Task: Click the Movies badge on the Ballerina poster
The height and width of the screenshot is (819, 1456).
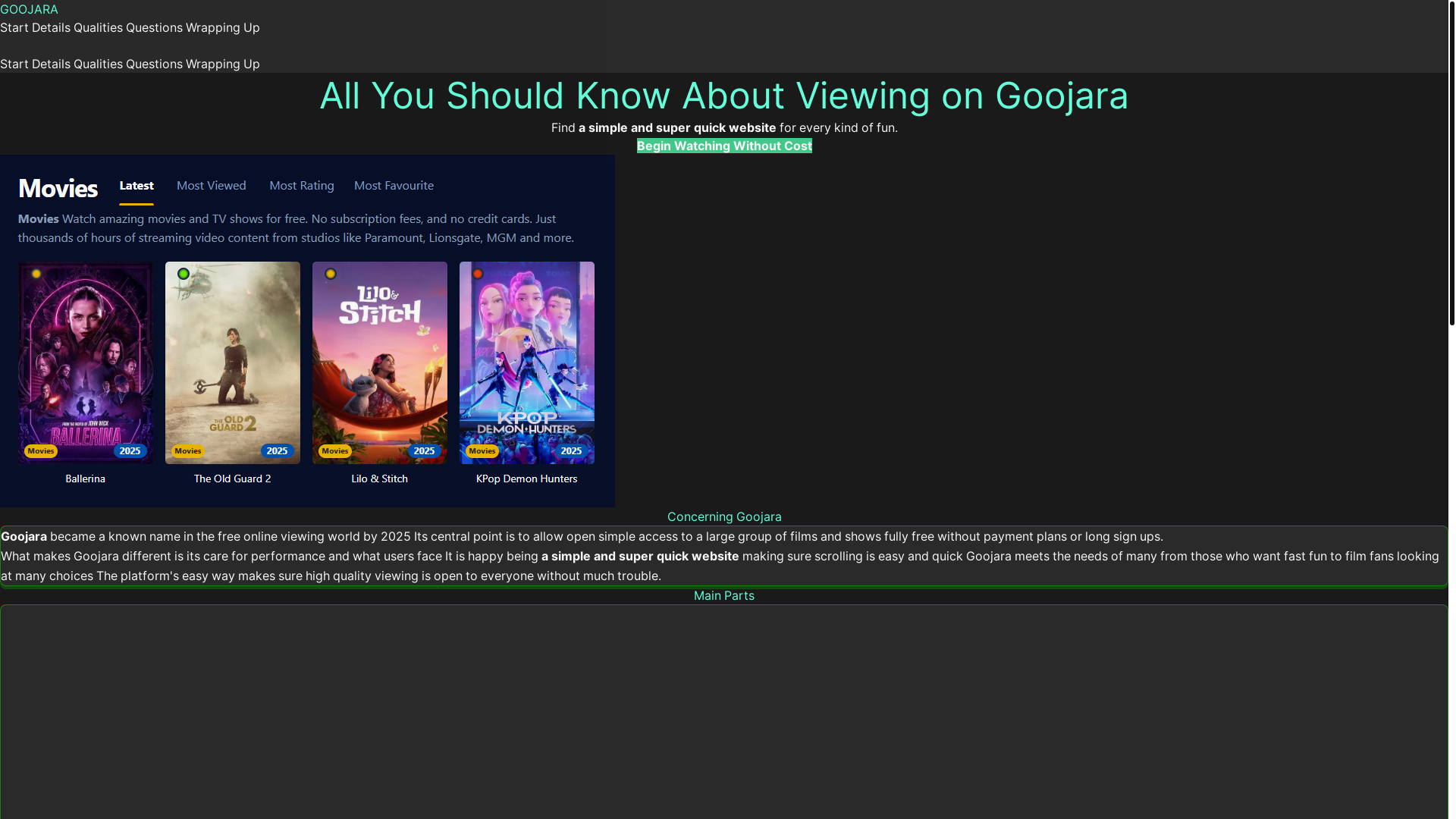Action: 41,450
